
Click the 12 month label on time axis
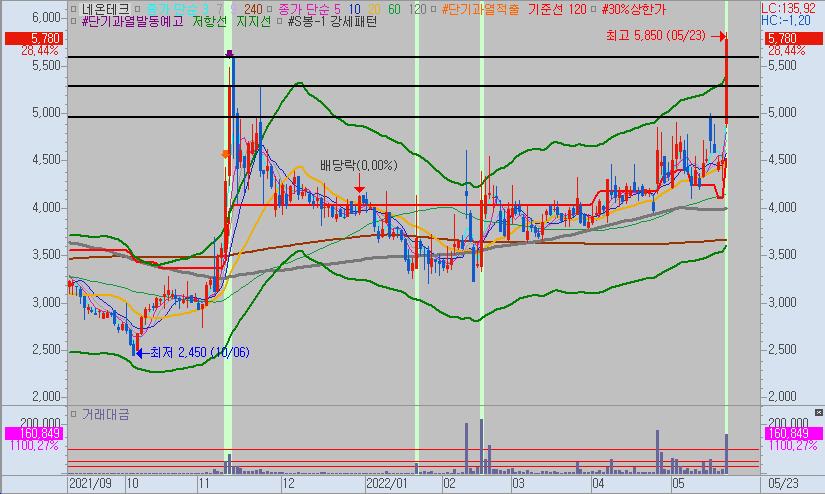288,483
